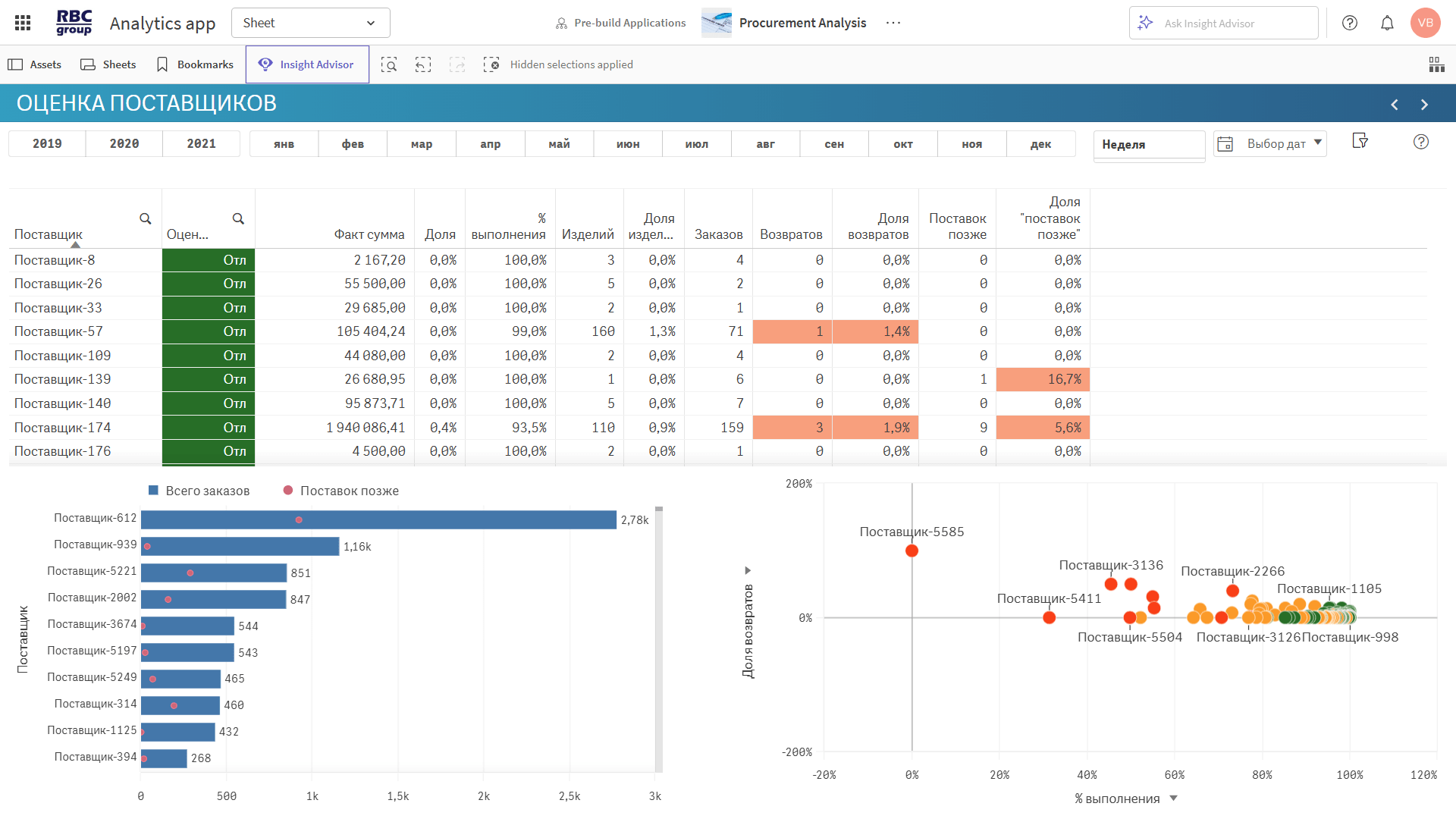
Task: Open help question mark in top bar
Action: [x=1350, y=23]
